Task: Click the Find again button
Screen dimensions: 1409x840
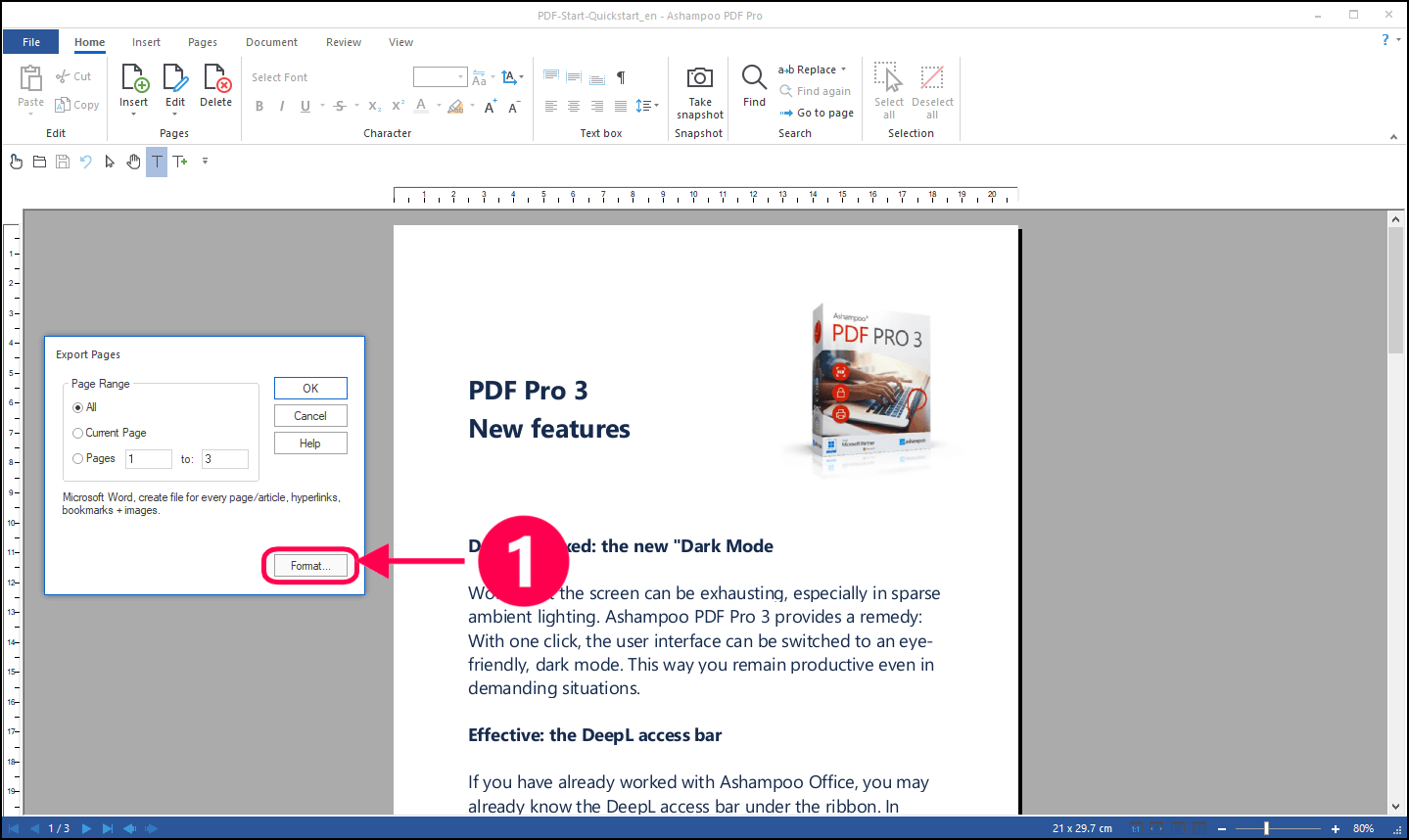Action: click(816, 91)
